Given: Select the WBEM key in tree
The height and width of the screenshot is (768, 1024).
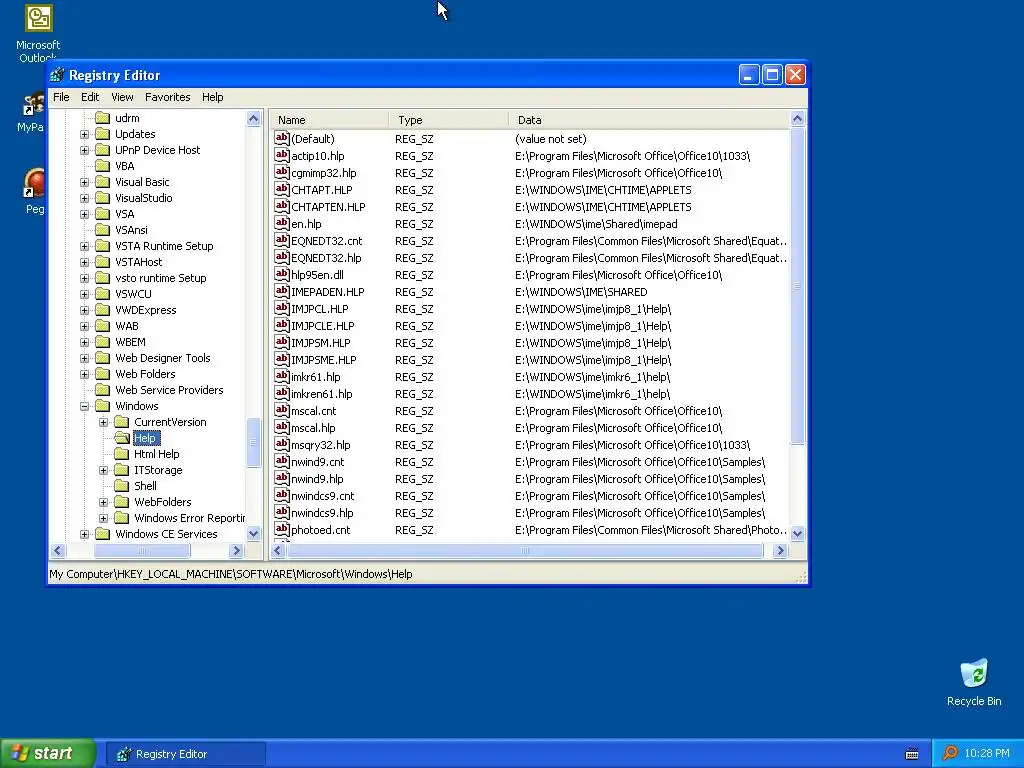Looking at the screenshot, I should (130, 342).
